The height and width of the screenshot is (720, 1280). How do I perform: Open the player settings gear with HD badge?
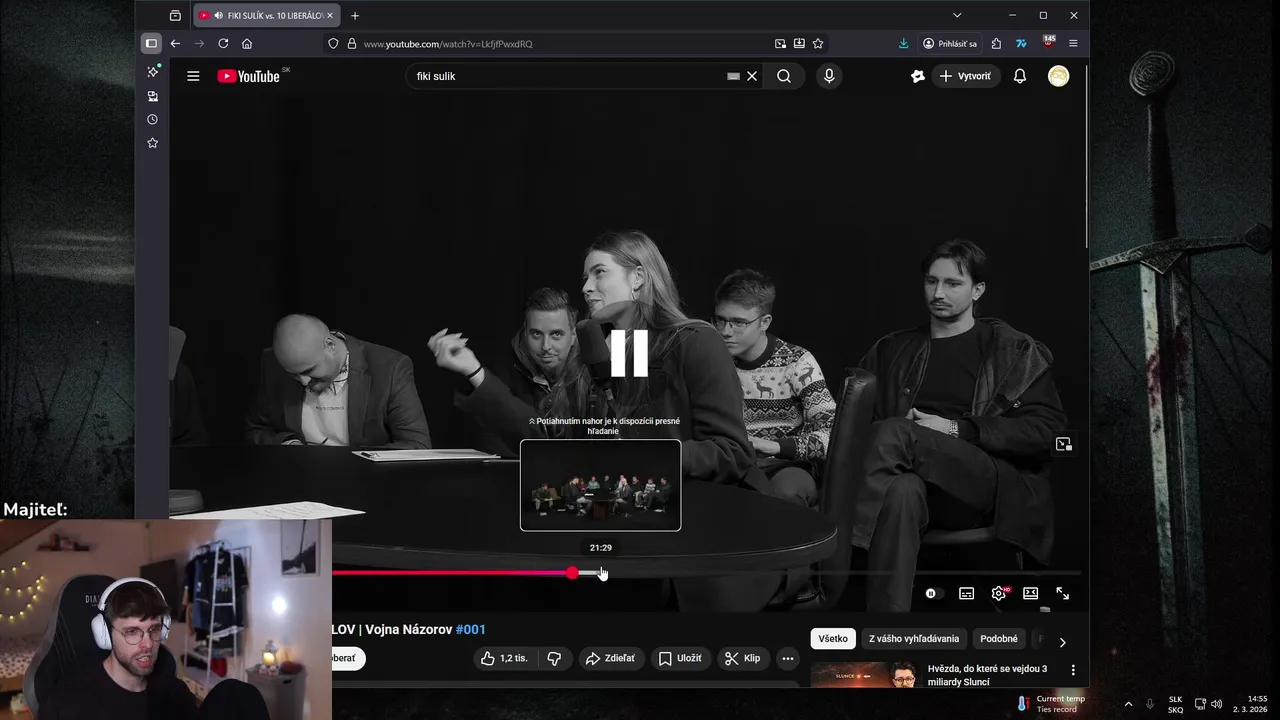pos(999,593)
